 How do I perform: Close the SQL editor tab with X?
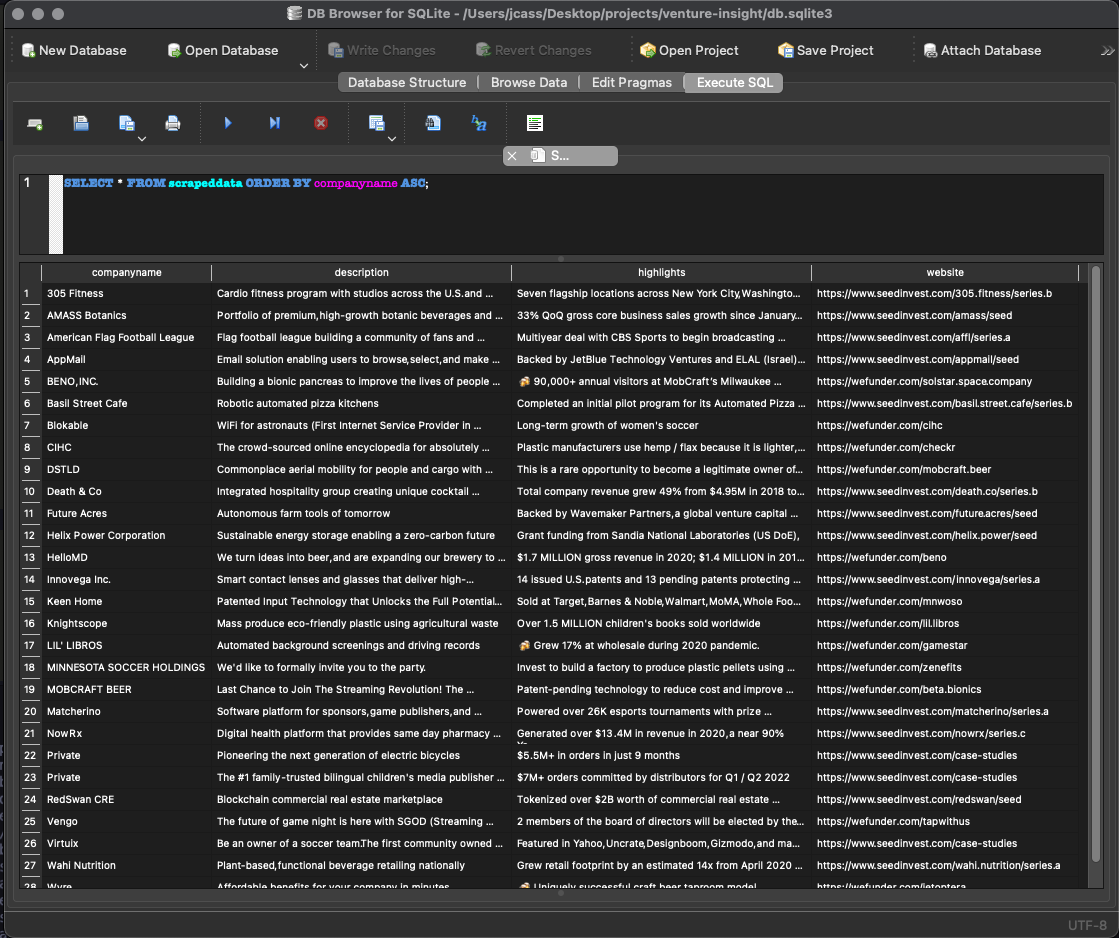click(x=512, y=156)
